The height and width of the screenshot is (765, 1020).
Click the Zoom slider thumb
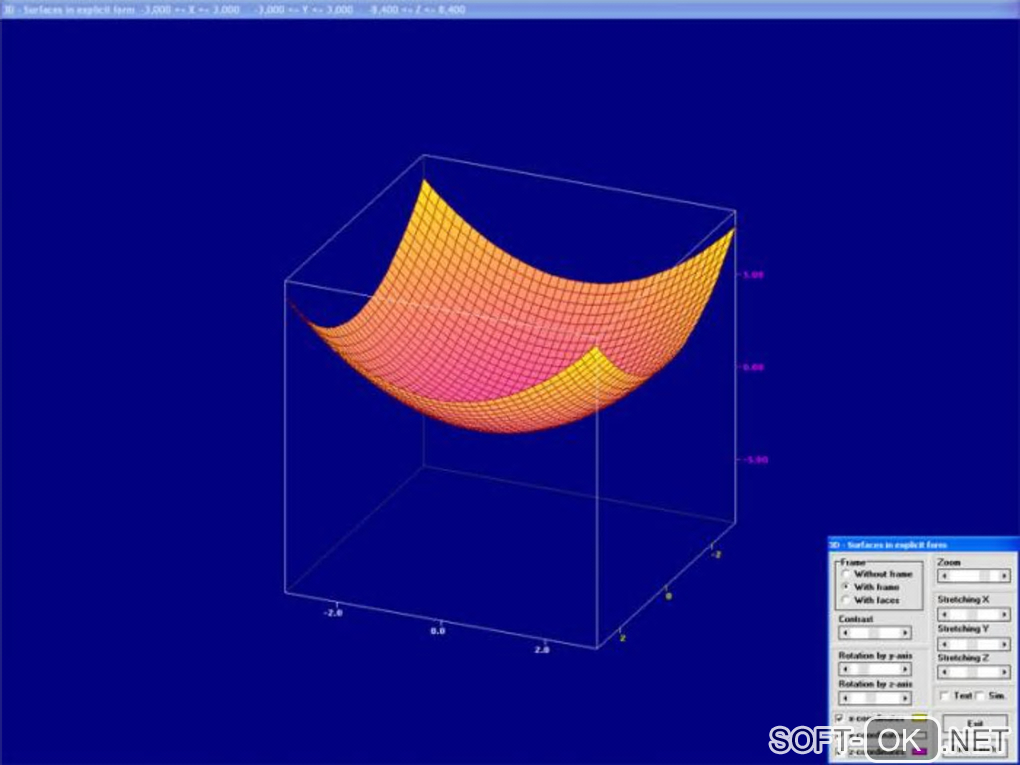click(x=984, y=576)
